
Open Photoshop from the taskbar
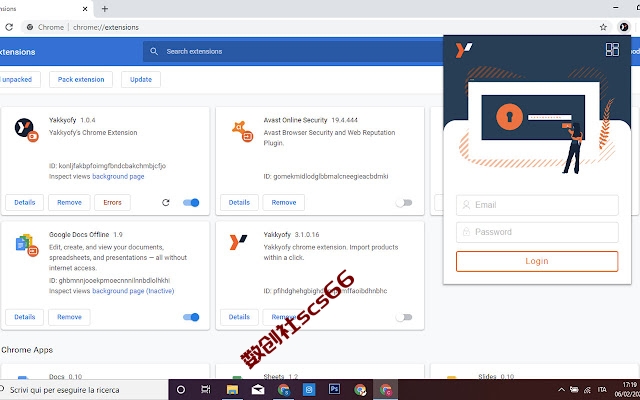[x=334, y=389]
